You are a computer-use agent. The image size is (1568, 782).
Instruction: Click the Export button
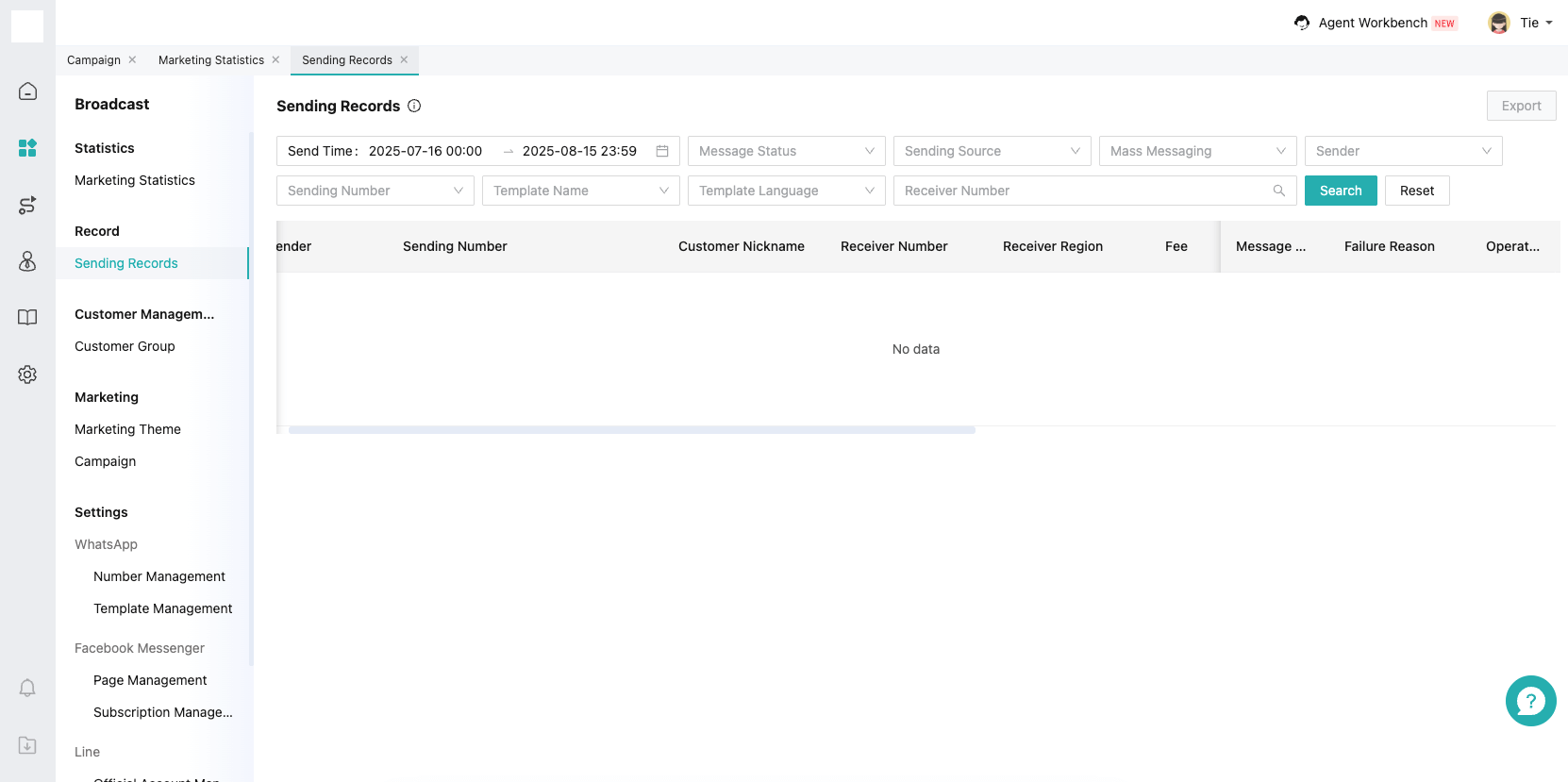[1522, 106]
